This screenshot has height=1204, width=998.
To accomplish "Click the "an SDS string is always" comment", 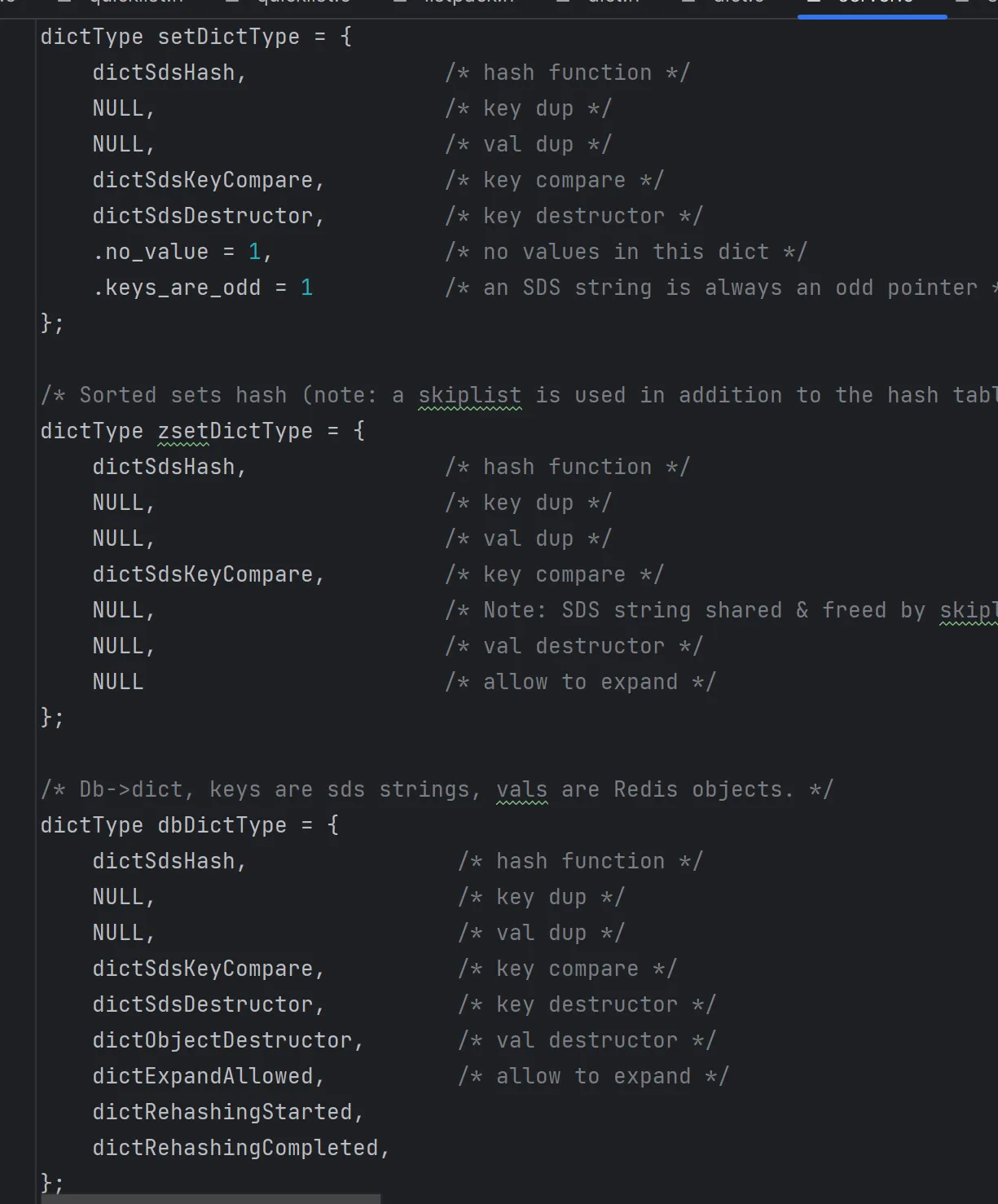I will [x=717, y=288].
